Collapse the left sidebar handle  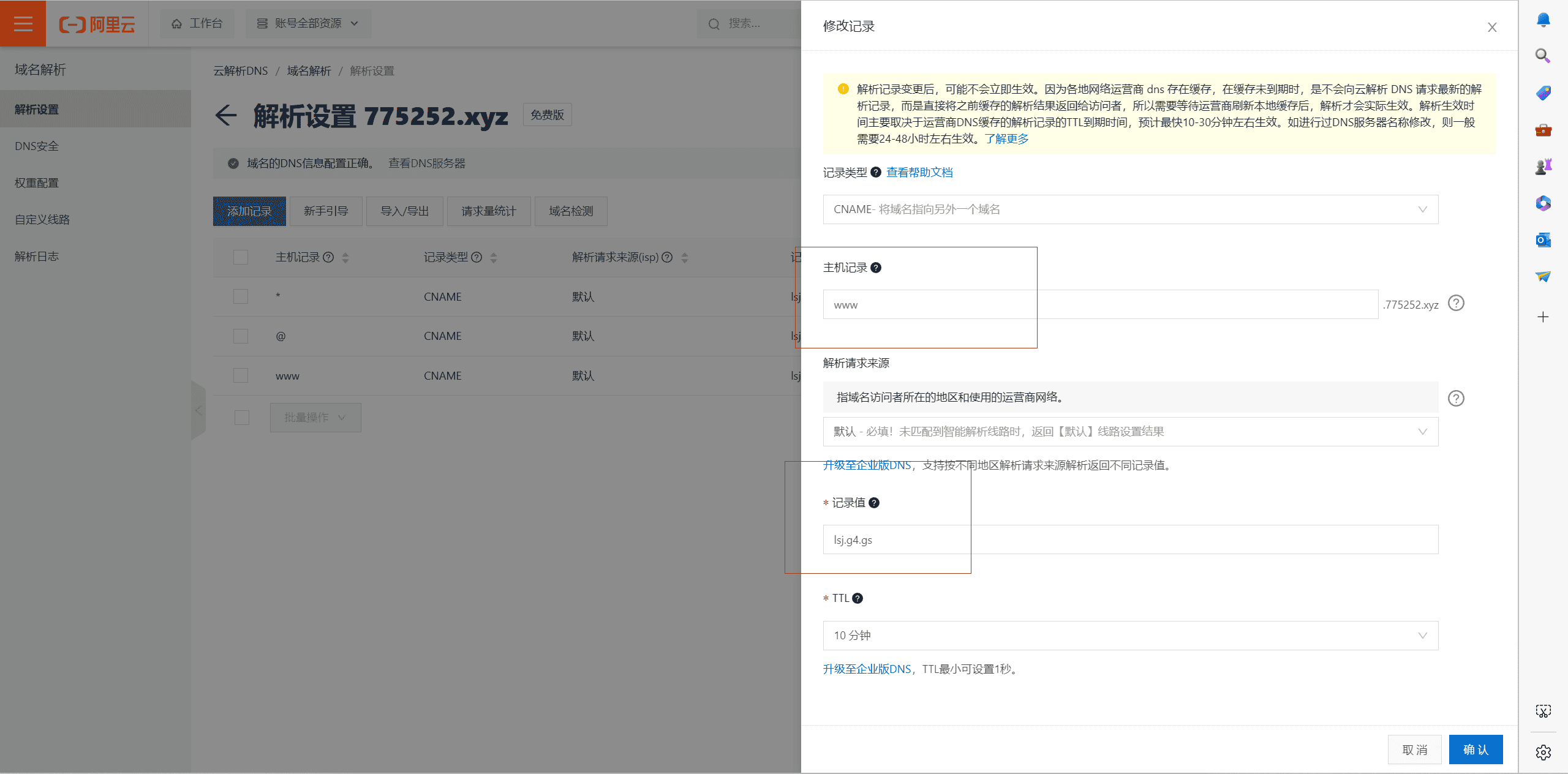point(198,410)
